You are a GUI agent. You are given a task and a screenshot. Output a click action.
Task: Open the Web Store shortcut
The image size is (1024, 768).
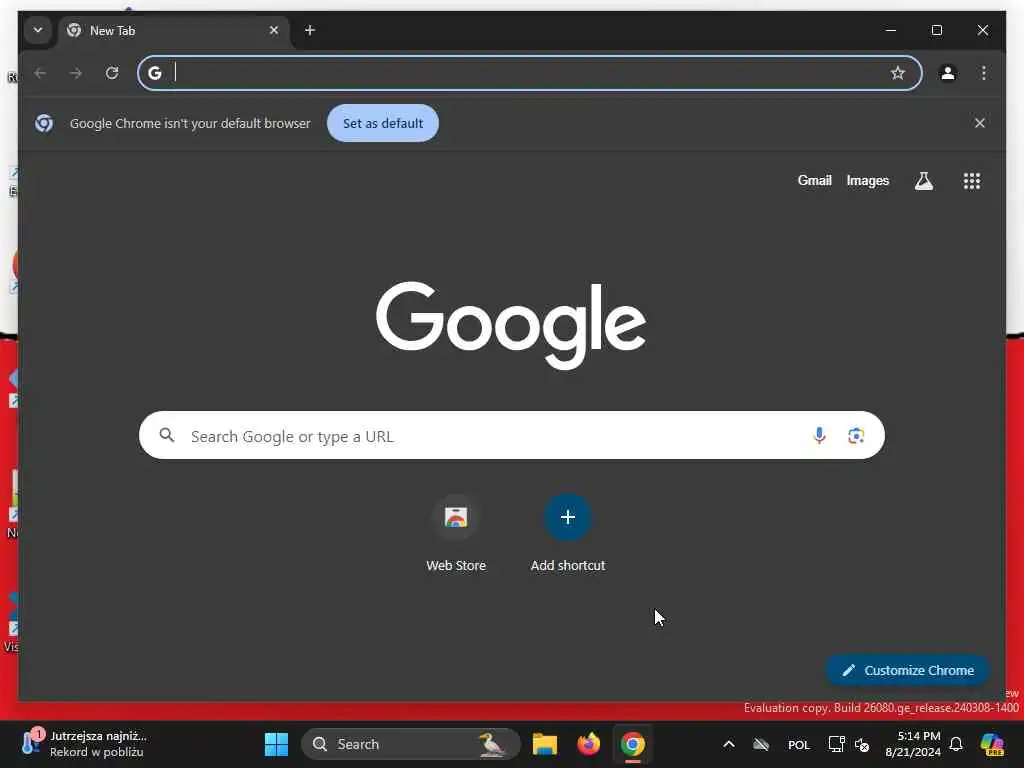point(456,534)
